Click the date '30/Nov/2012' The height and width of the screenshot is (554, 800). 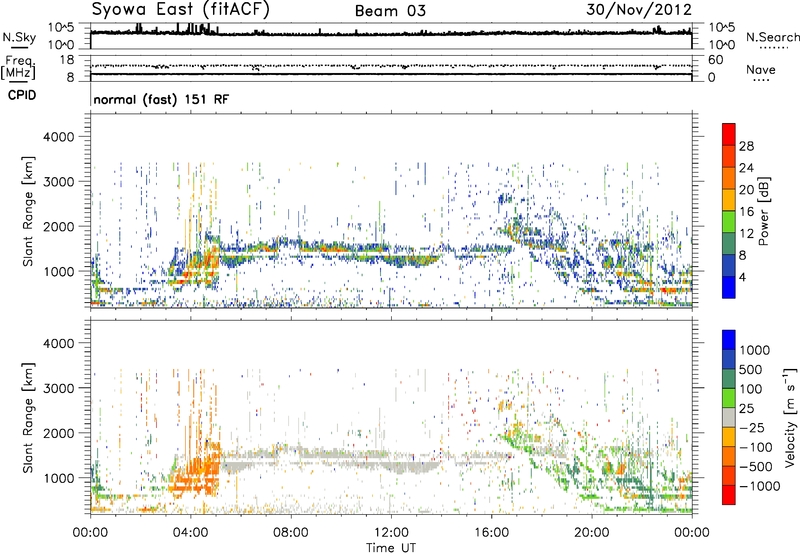click(639, 10)
